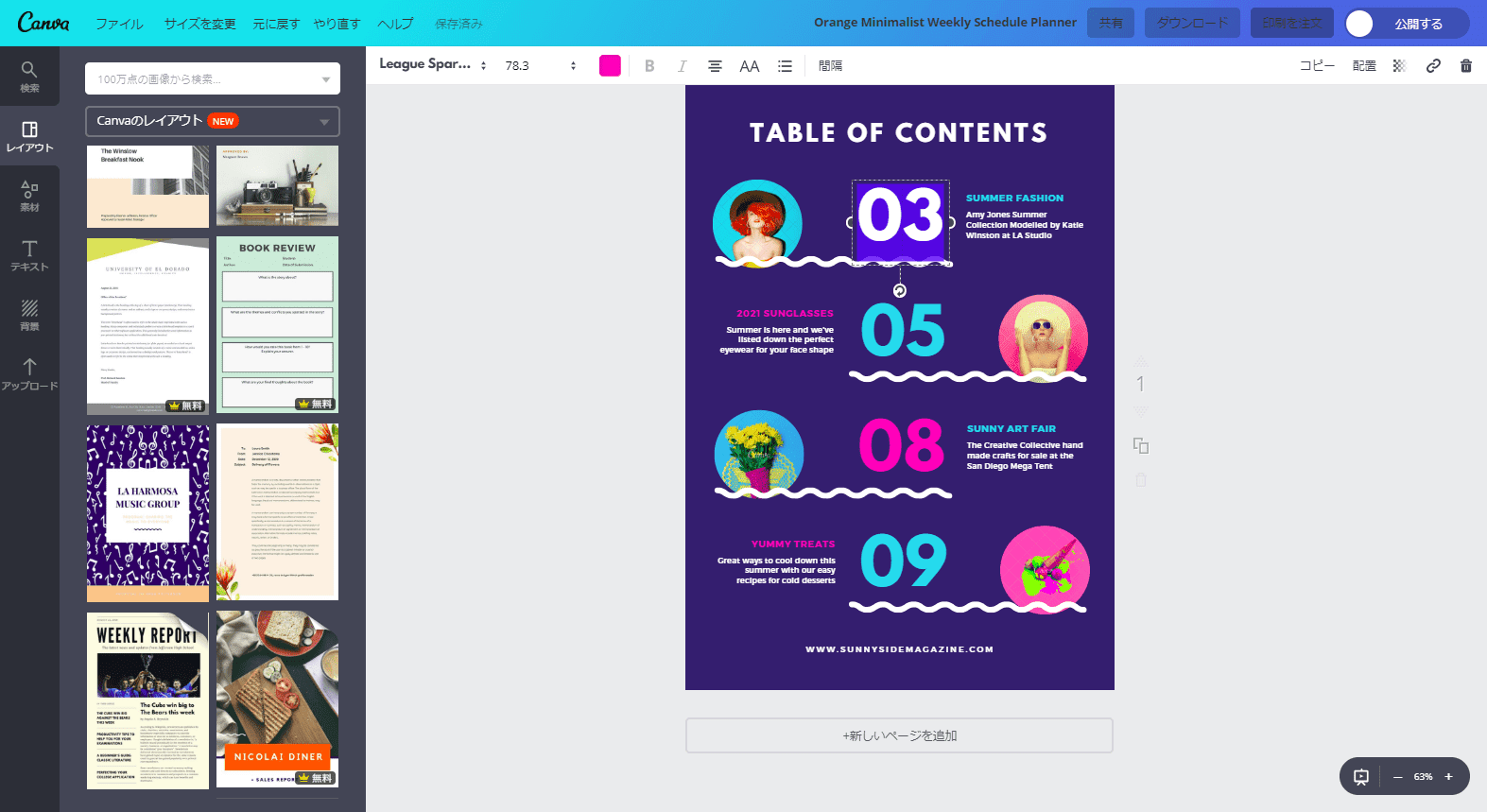Image resolution: width=1487 pixels, height=812 pixels.
Task: Select the SUNNY ART FAIR heading text
Action: click(x=1011, y=429)
